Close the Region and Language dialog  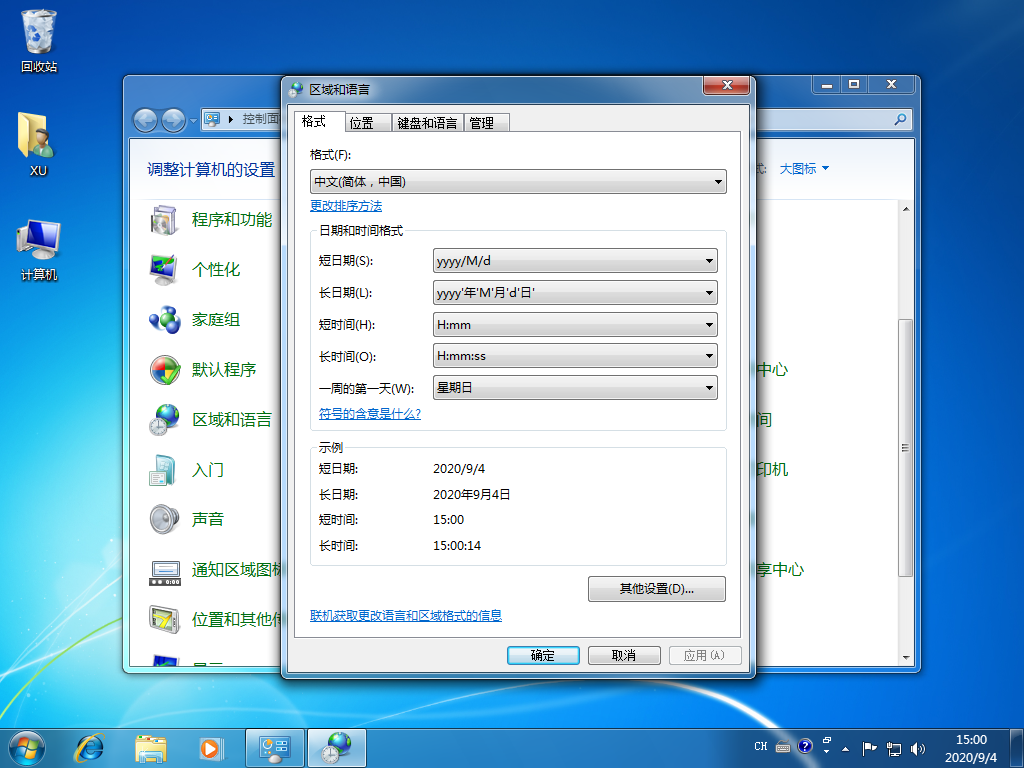(726, 85)
